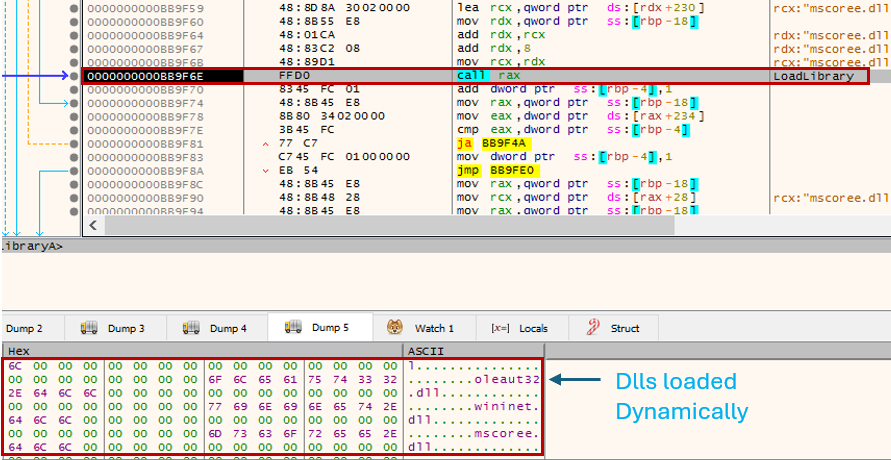Image resolution: width=891 pixels, height=460 pixels.
Task: Select the 'ja BB9F4A' instruction
Action: 494,144
